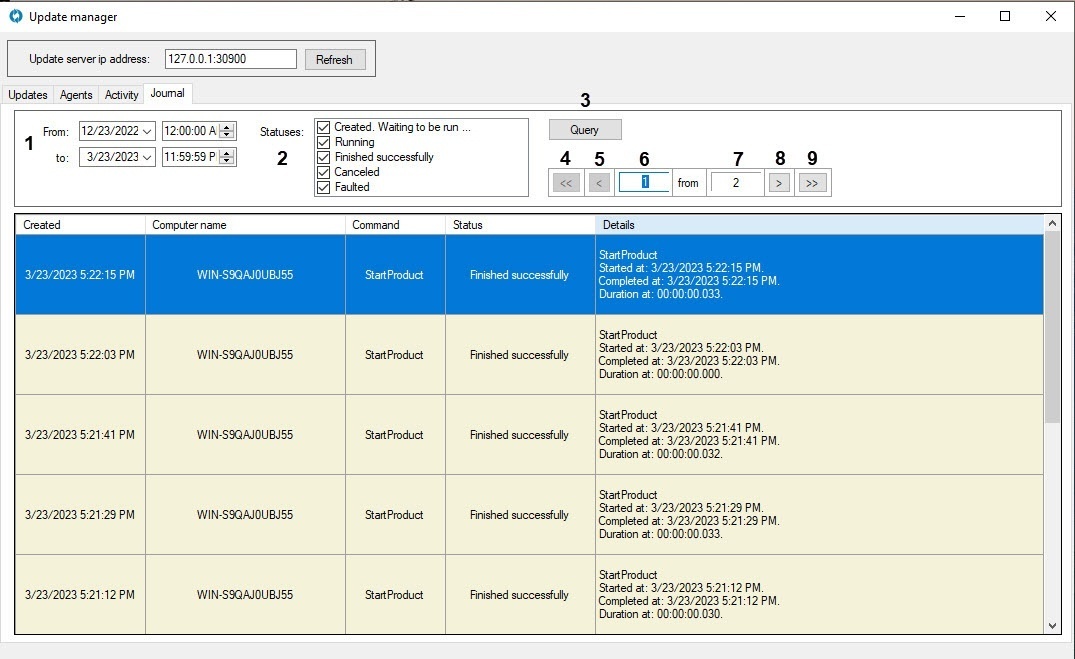The height and width of the screenshot is (659, 1075).
Task: Expand the to date picker dropdown
Action: (x=148, y=157)
